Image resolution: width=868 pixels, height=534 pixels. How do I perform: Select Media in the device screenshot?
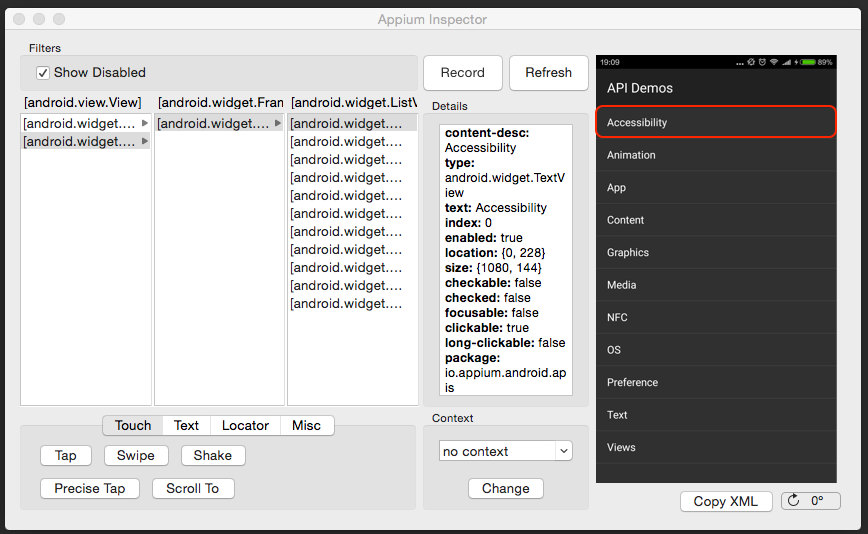(716, 285)
